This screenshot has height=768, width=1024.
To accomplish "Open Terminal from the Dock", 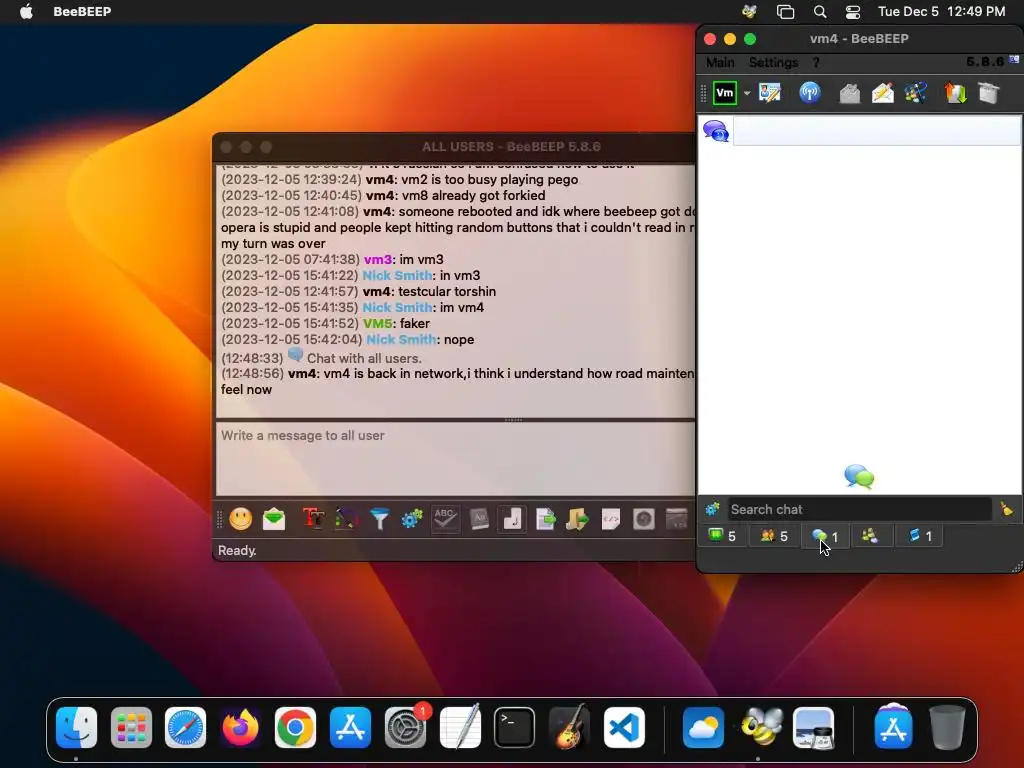I will pos(514,727).
